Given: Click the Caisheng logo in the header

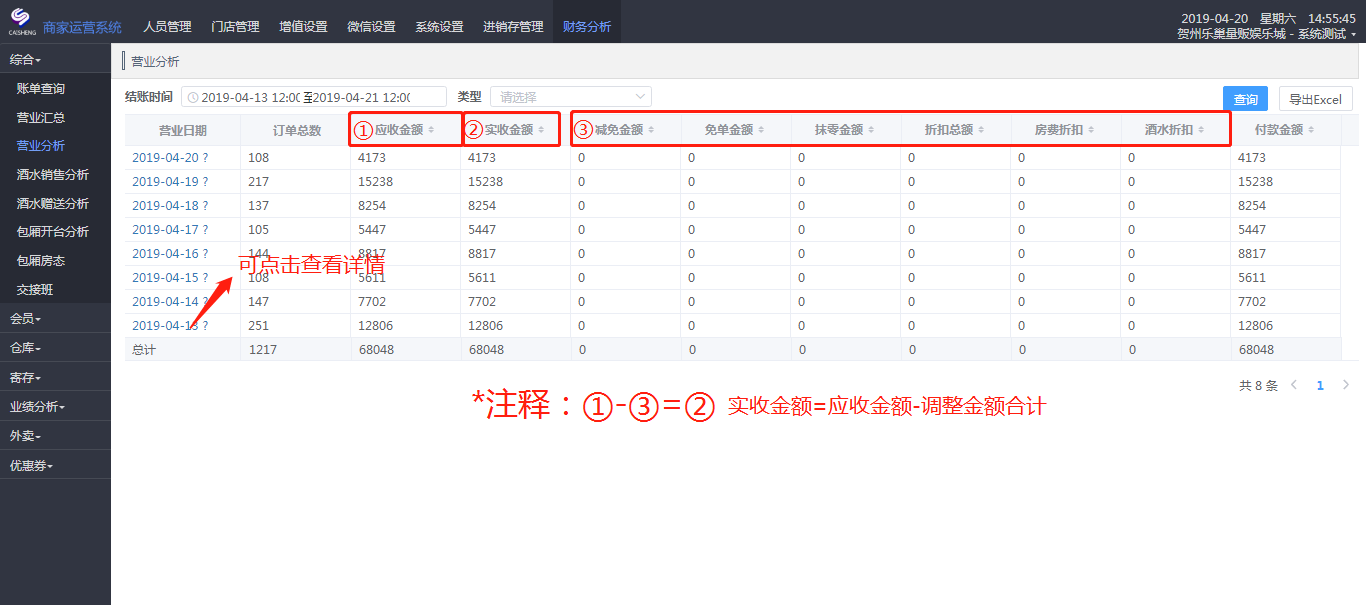Looking at the screenshot, I should pyautogui.click(x=20, y=20).
